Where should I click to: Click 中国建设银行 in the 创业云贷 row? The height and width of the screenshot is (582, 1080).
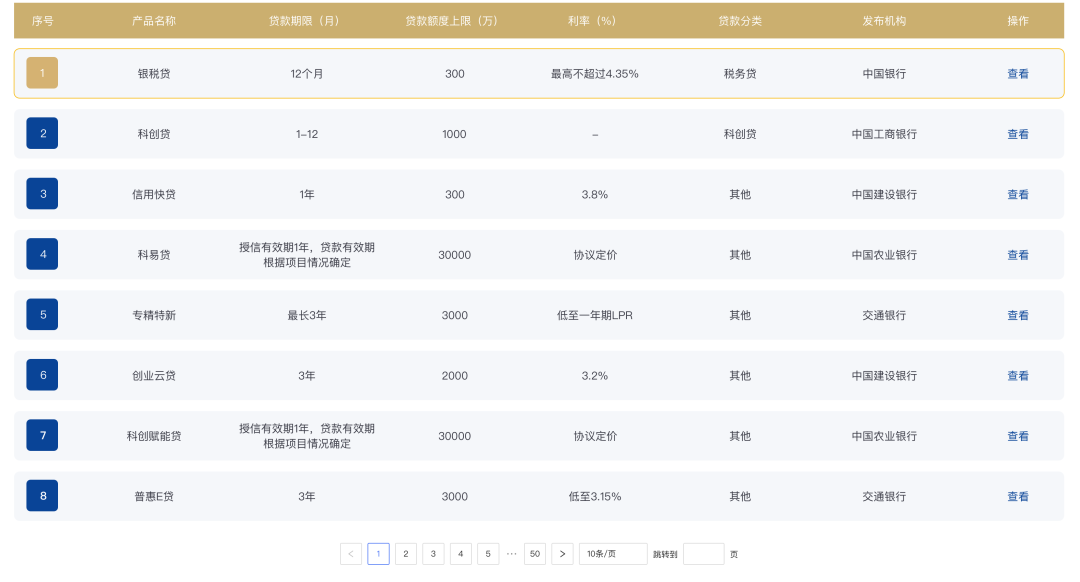[884, 375]
